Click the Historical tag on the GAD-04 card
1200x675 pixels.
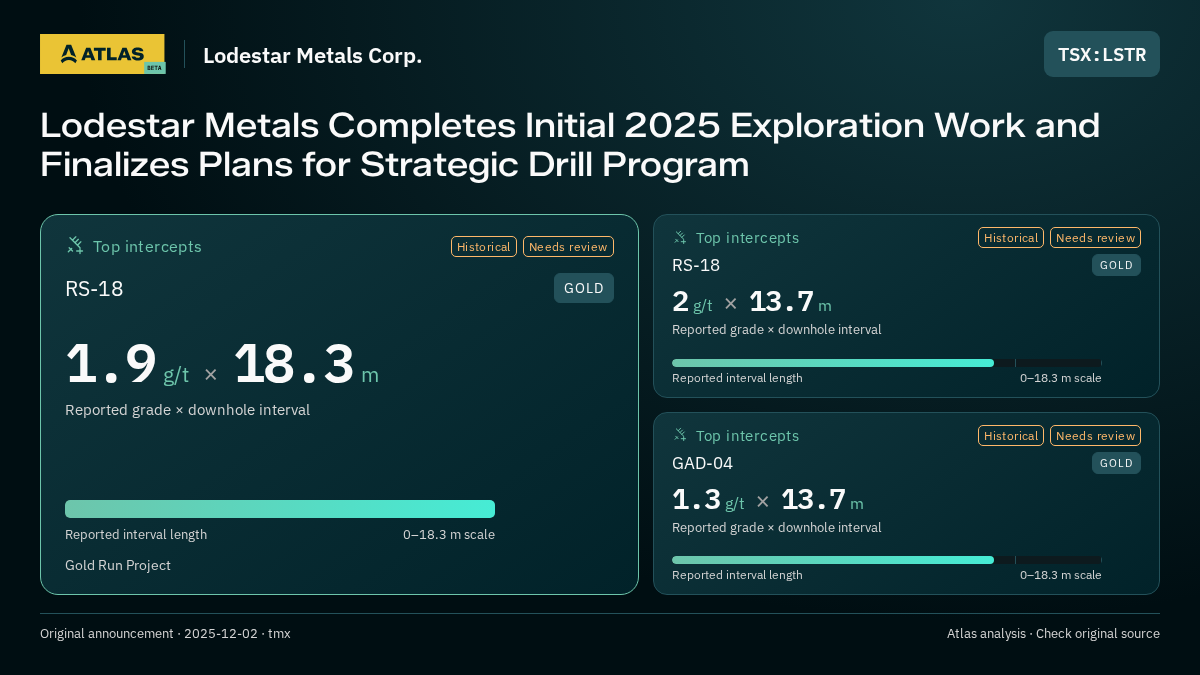1011,436
